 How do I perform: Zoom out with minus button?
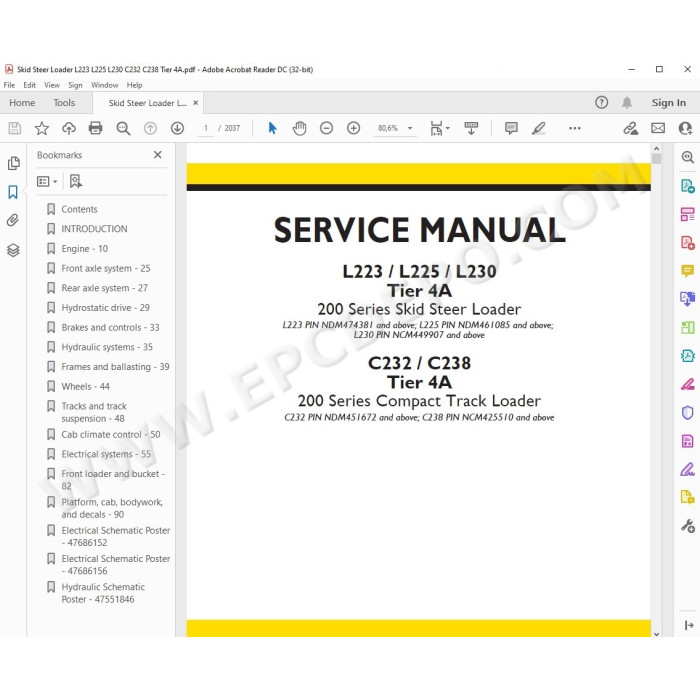click(326, 128)
